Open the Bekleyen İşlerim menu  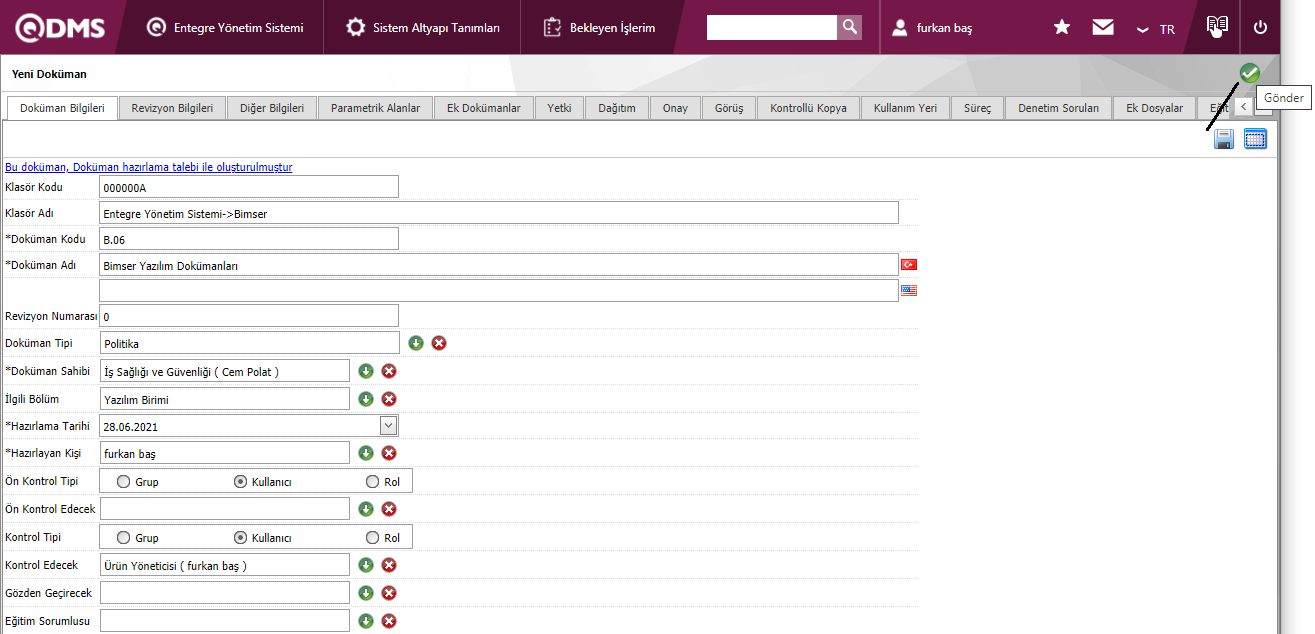tap(600, 28)
